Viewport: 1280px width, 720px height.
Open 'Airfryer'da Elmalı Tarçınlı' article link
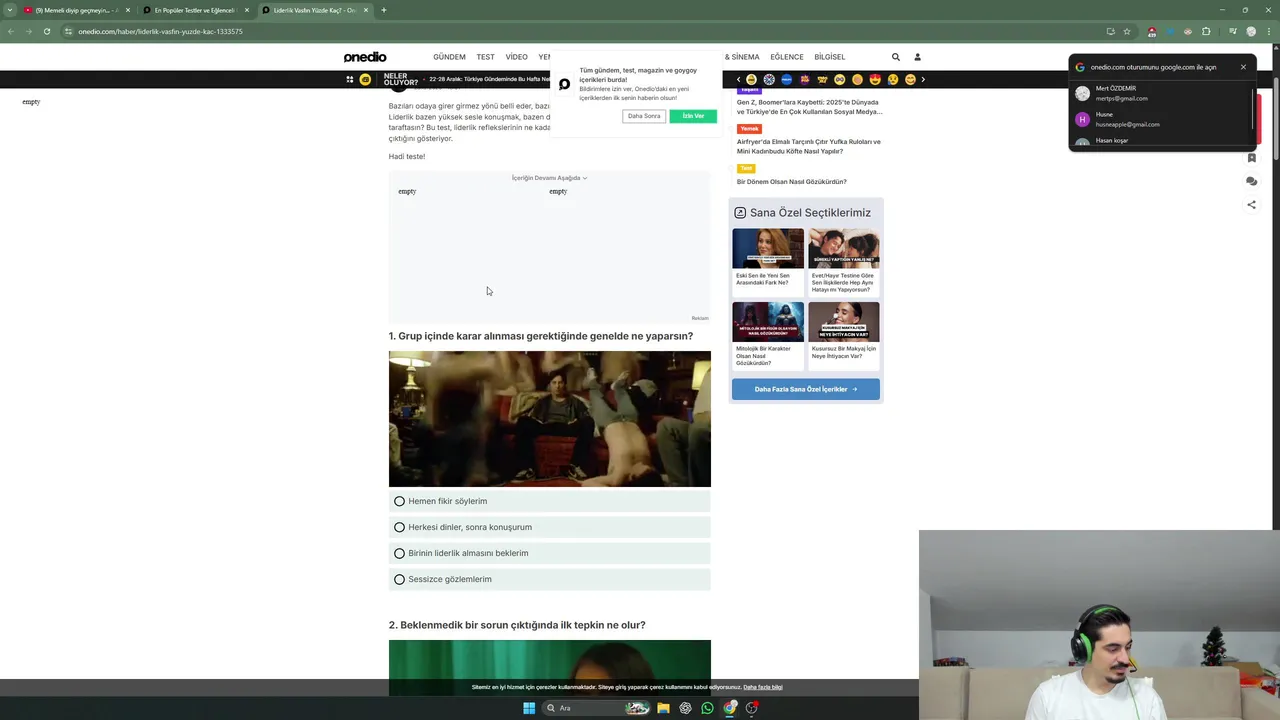[809, 146]
